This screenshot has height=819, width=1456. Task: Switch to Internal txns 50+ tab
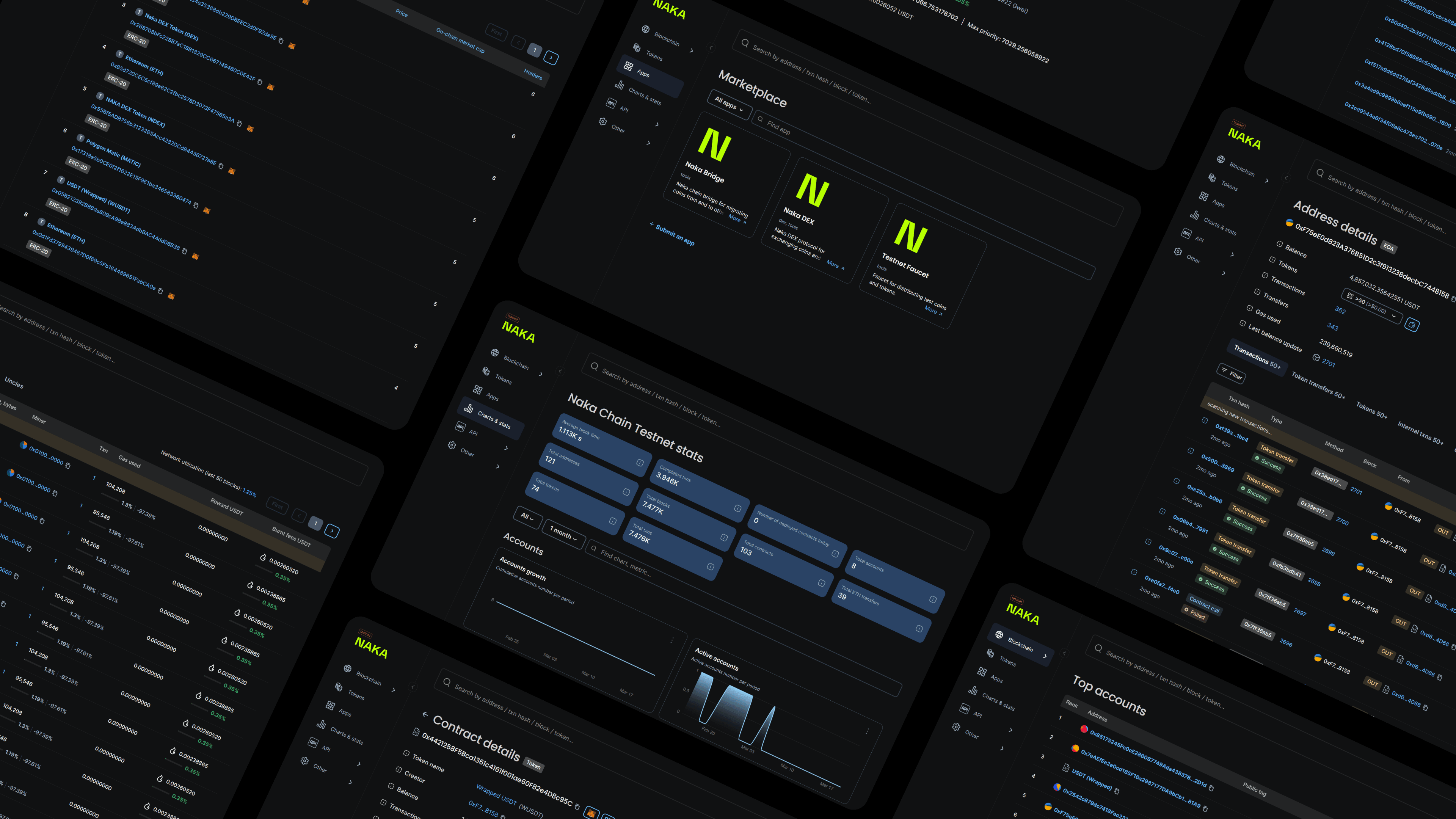1420,433
